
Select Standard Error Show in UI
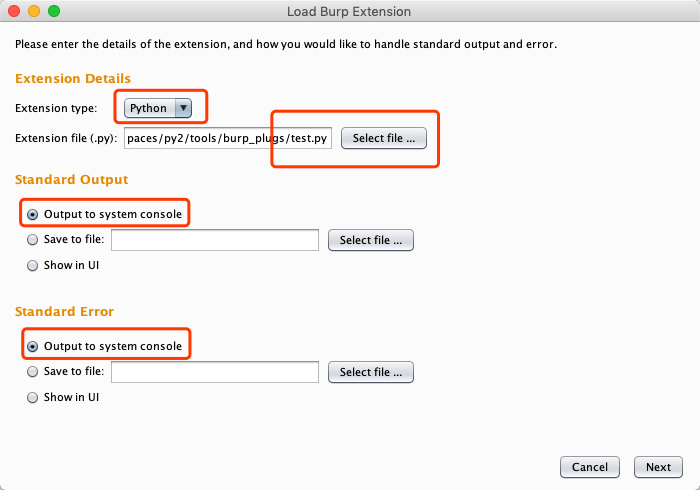tap(33, 398)
